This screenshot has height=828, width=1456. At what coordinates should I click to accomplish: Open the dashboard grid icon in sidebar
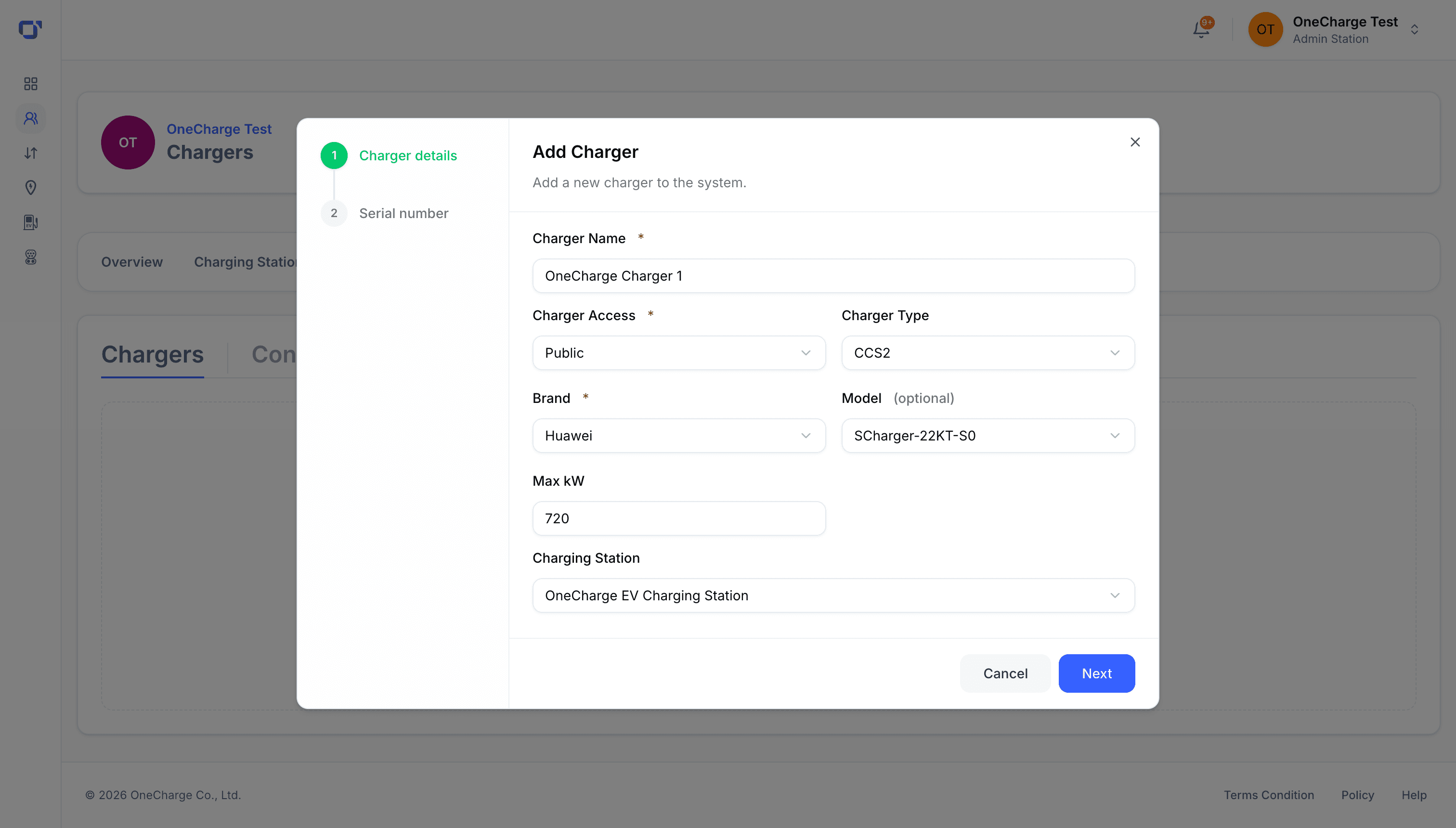point(31,84)
